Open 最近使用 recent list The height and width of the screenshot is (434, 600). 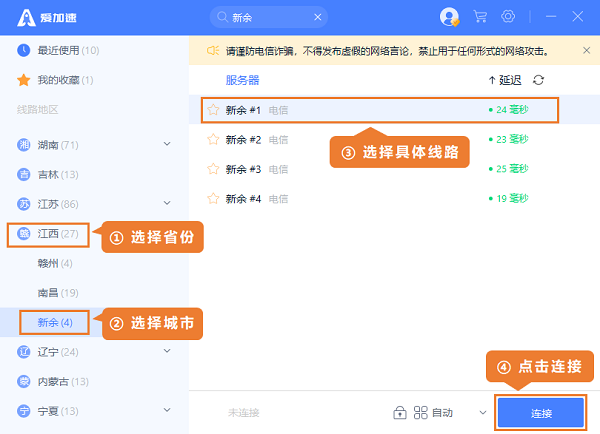[x=68, y=50]
